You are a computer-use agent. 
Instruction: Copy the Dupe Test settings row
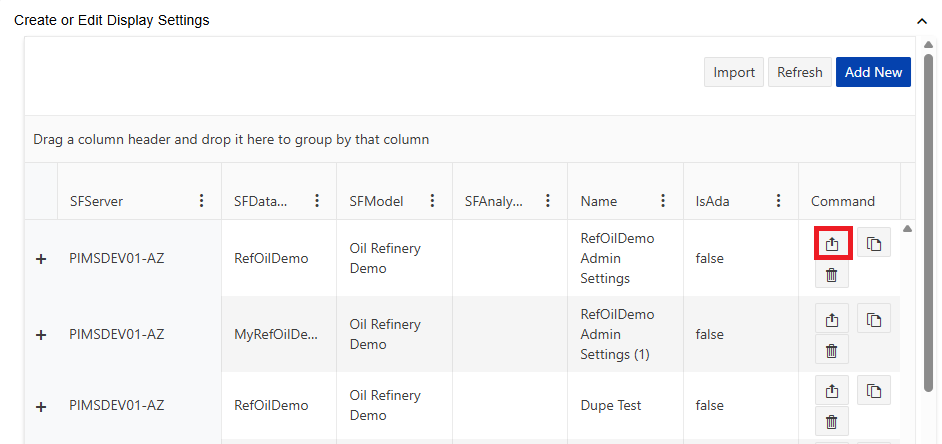pos(873,390)
